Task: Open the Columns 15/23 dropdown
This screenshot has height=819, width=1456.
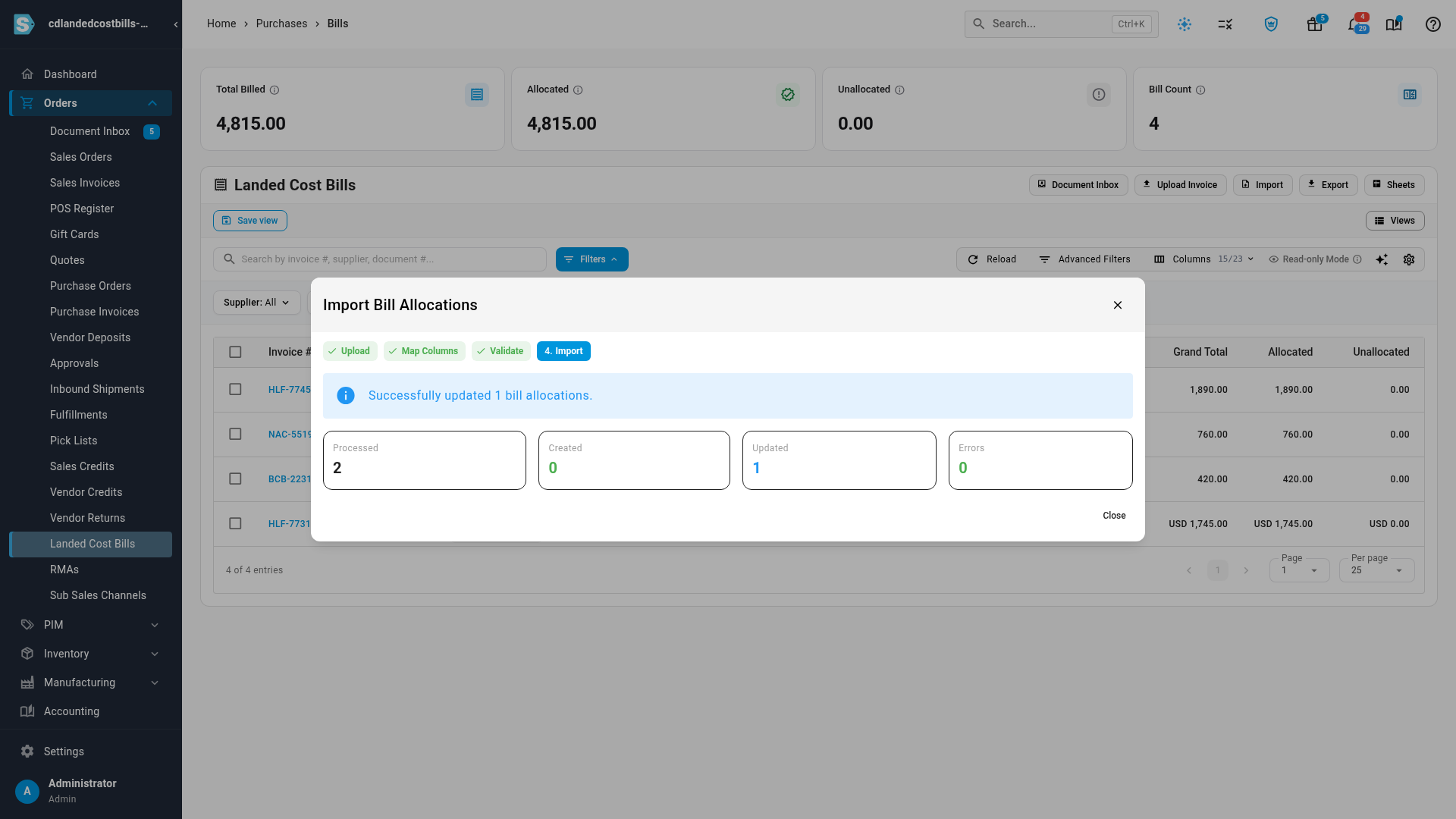Action: point(1203,259)
